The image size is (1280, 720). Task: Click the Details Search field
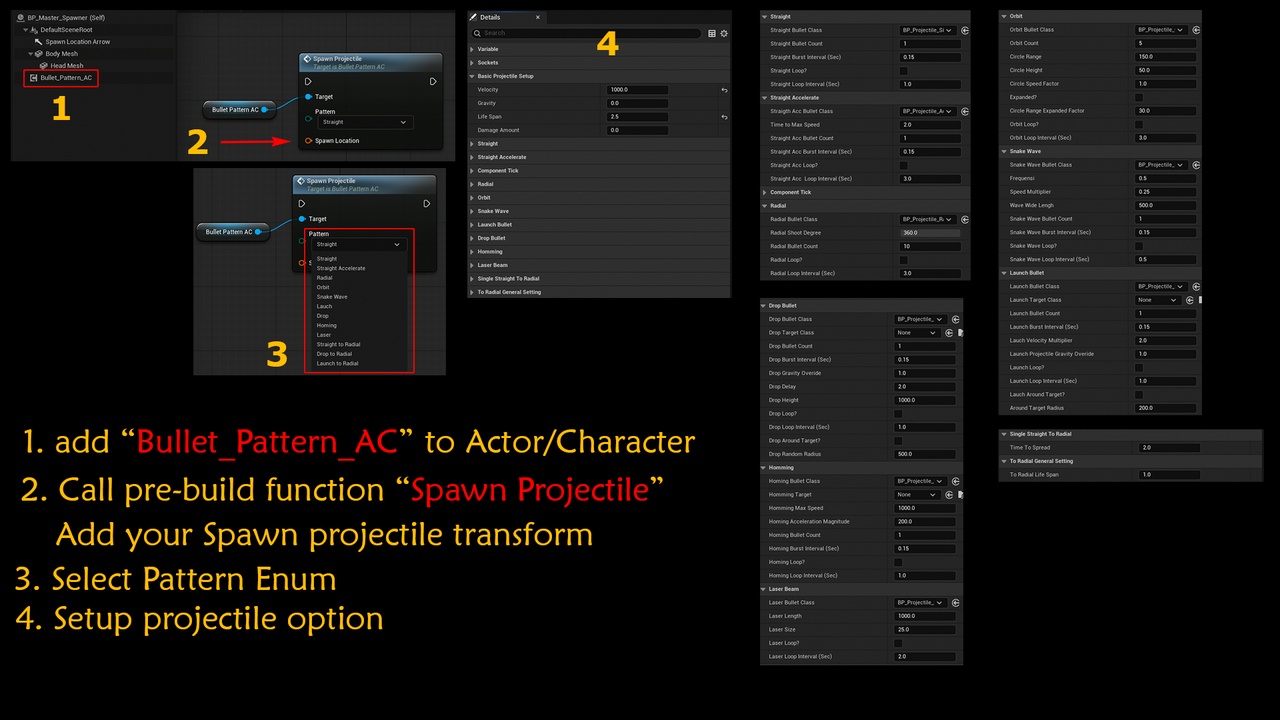[x=588, y=33]
